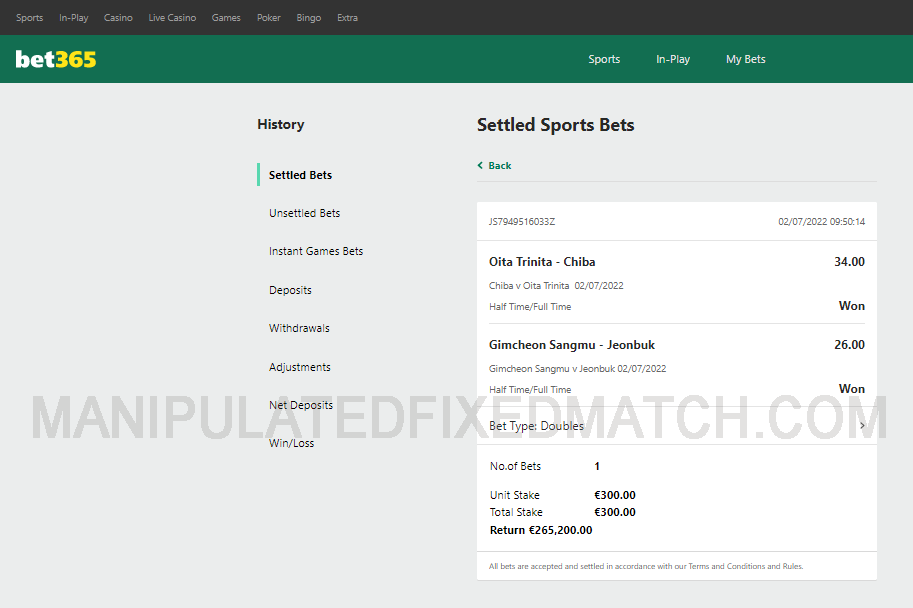913x608 pixels.
Task: Select In-Play in the green header
Action: [673, 59]
